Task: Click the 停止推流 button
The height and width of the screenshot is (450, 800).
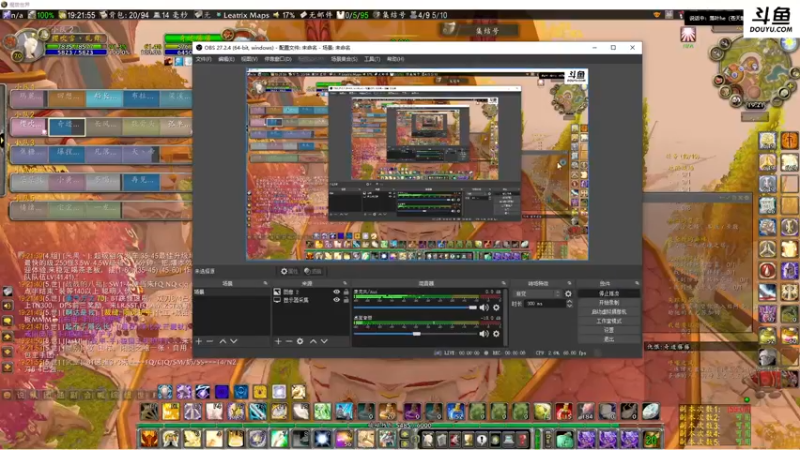Action: click(609, 293)
